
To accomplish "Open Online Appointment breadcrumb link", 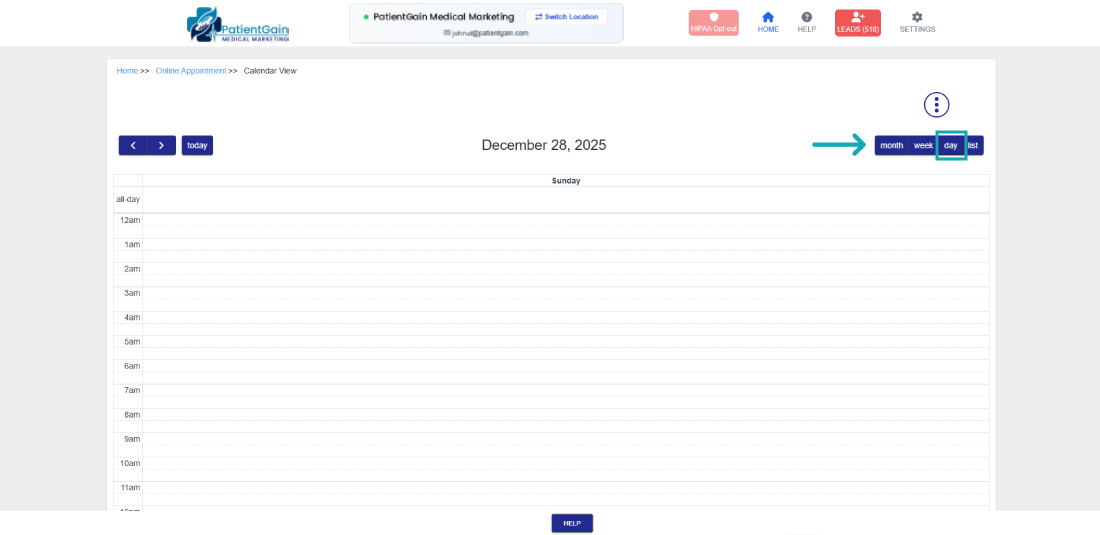I will (x=191, y=71).
